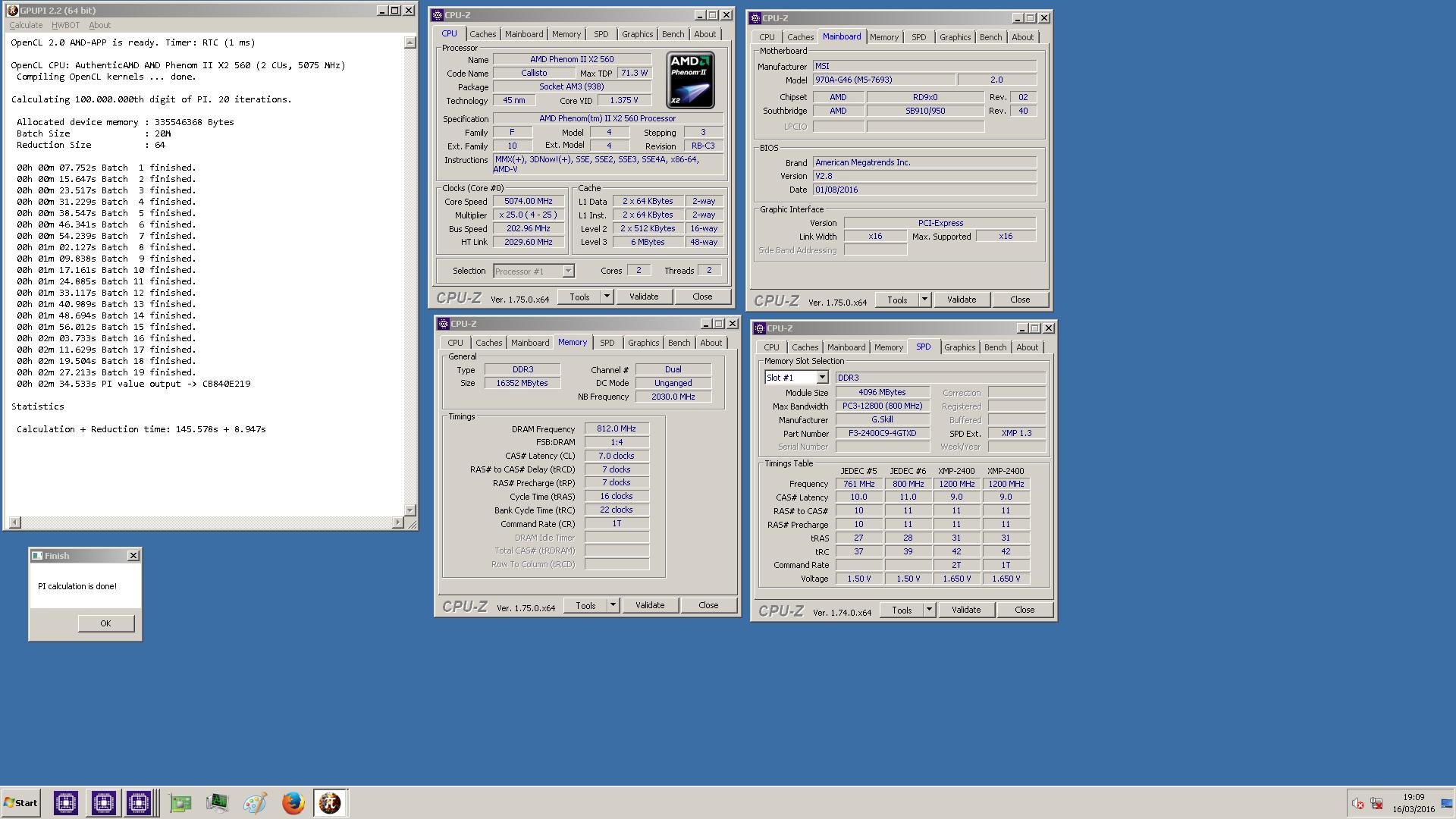Click the part number F3-2400C9-4GTXD
The image size is (1456, 819).
coord(883,433)
